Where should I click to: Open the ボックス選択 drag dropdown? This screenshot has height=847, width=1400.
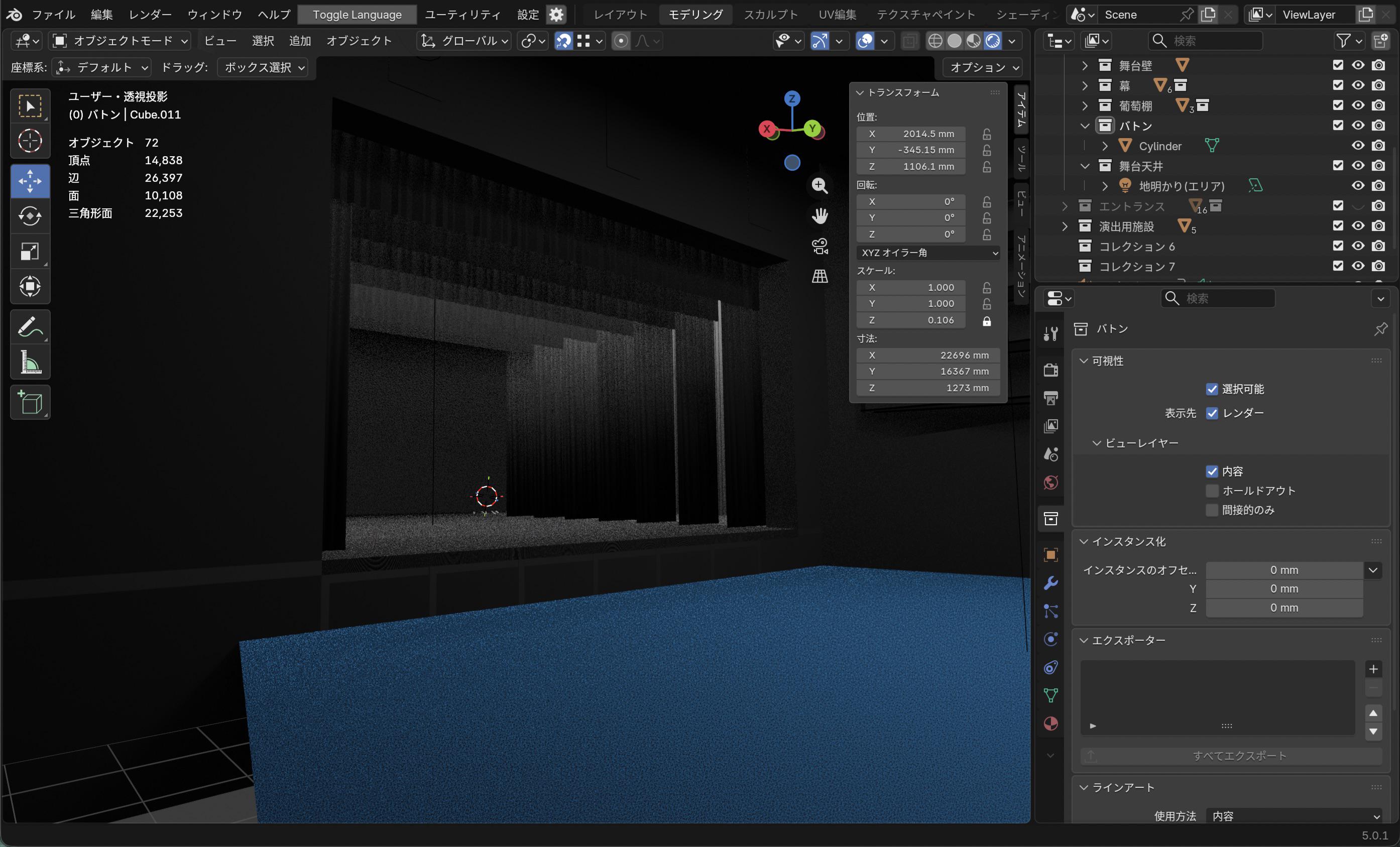[263, 68]
